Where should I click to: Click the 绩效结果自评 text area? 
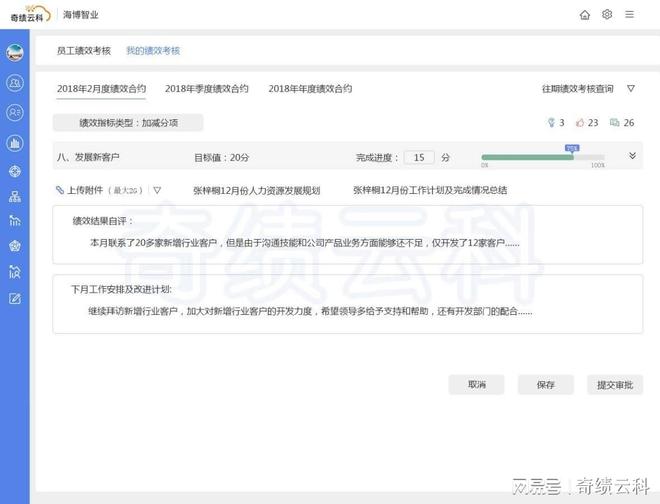click(348, 235)
